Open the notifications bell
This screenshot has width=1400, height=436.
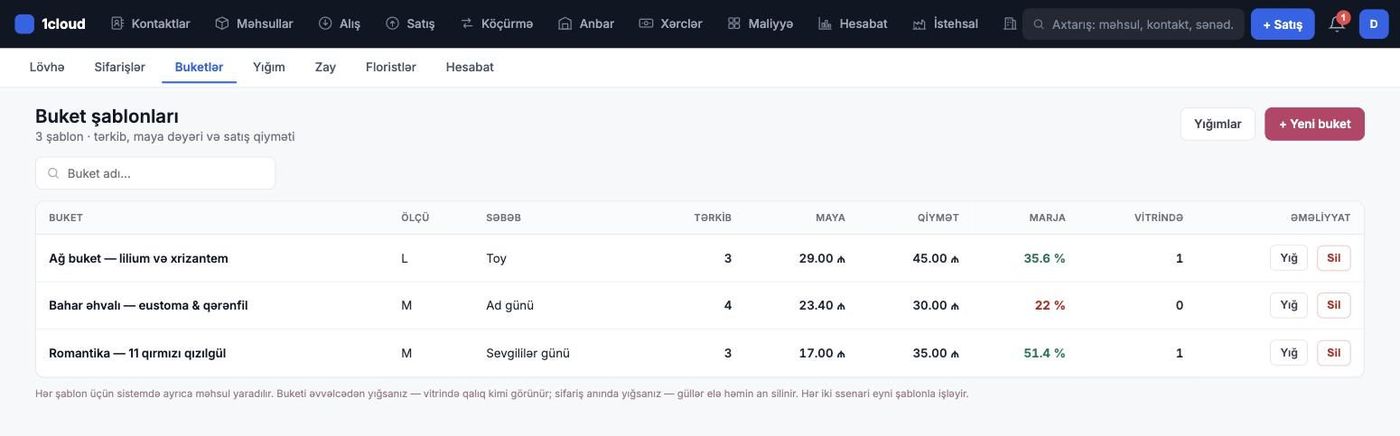click(1337, 24)
